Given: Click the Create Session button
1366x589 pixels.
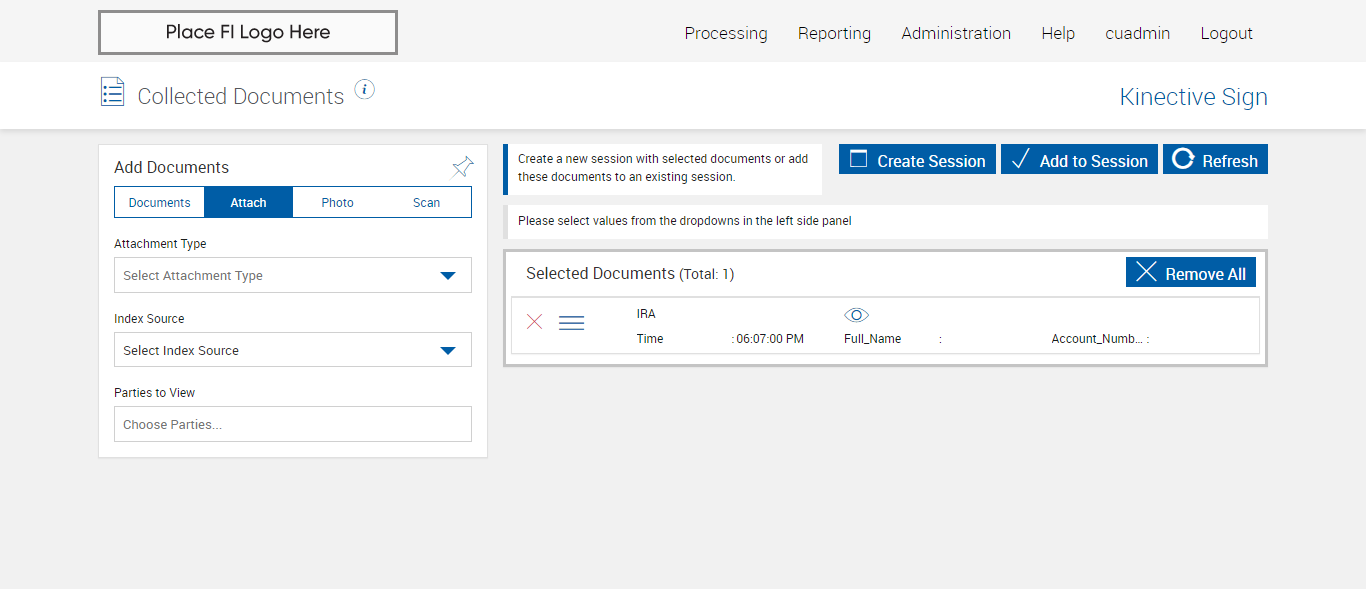Looking at the screenshot, I should (917, 160).
